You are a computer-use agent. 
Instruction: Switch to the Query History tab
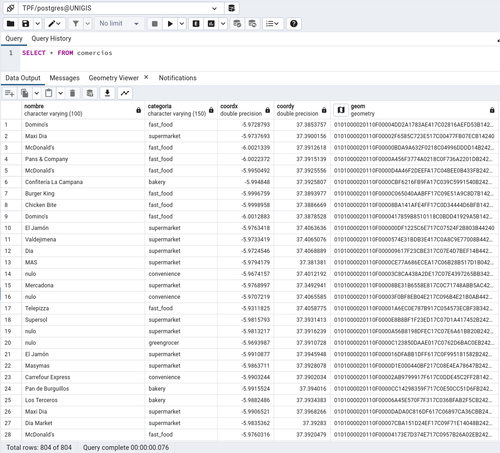click(51, 39)
